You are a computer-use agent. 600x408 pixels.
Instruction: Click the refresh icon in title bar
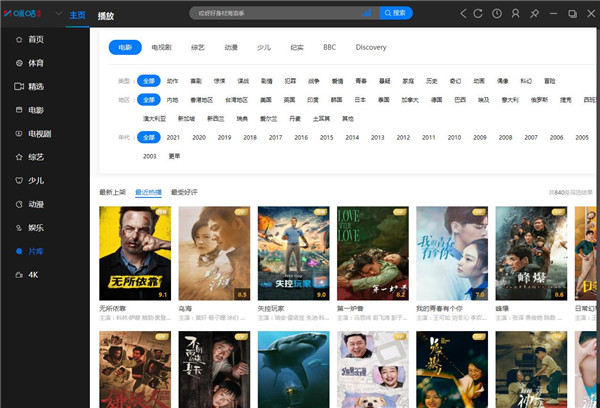click(480, 13)
